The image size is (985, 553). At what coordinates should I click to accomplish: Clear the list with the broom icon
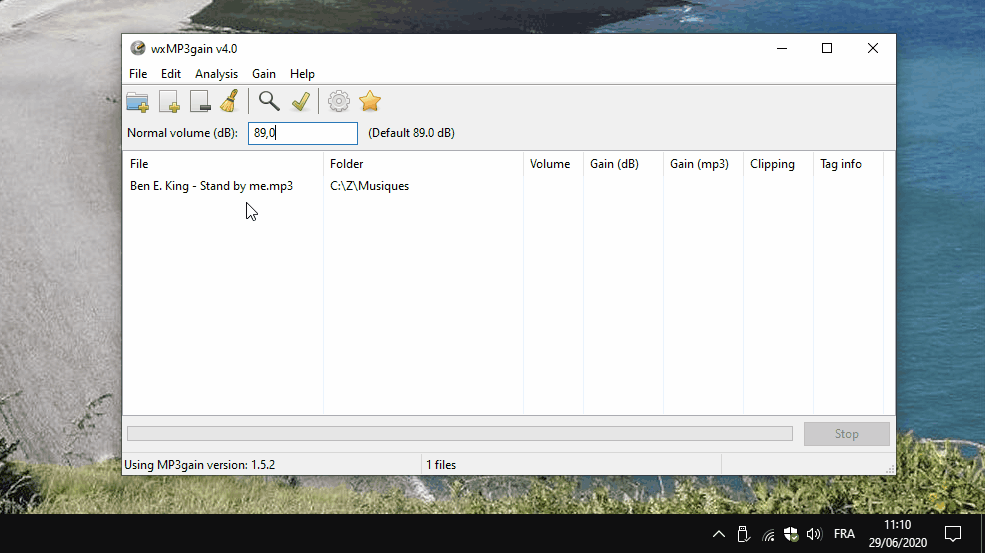tap(229, 101)
